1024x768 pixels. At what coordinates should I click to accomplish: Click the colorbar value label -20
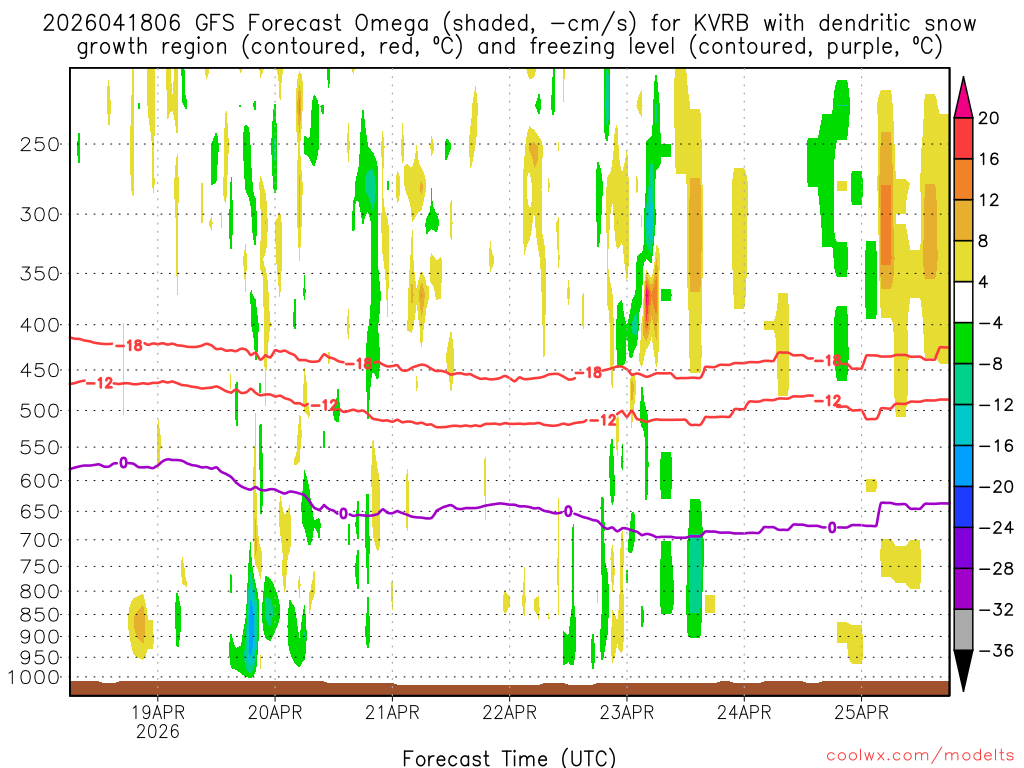(x=995, y=487)
